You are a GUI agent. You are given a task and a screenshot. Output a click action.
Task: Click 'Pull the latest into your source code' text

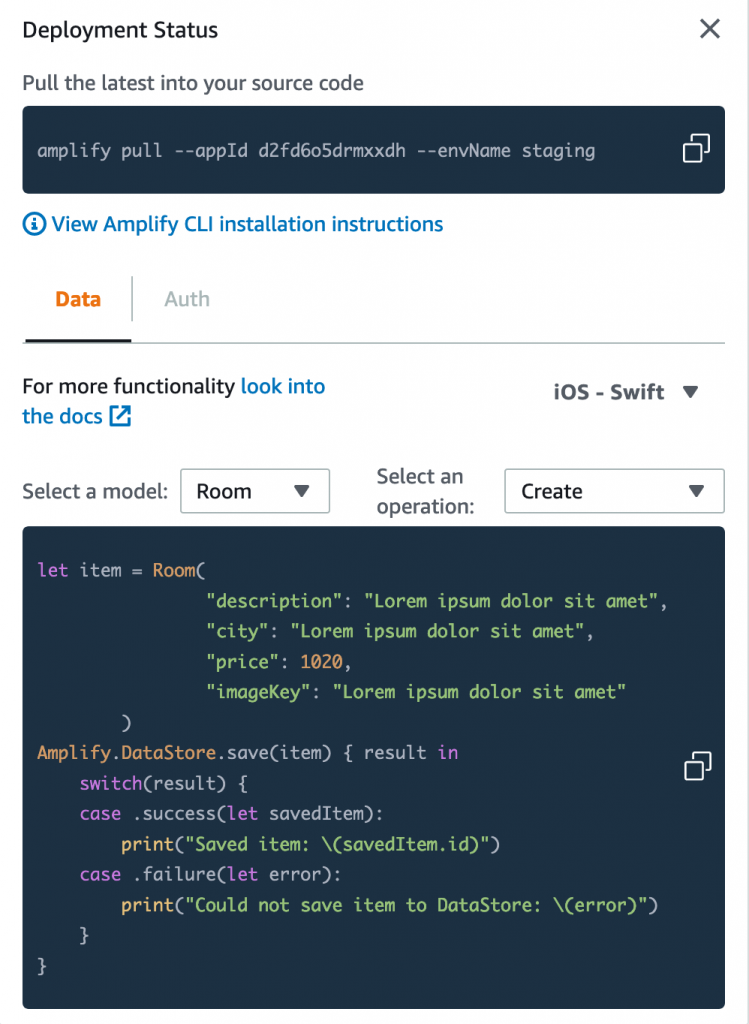pyautogui.click(x=193, y=83)
